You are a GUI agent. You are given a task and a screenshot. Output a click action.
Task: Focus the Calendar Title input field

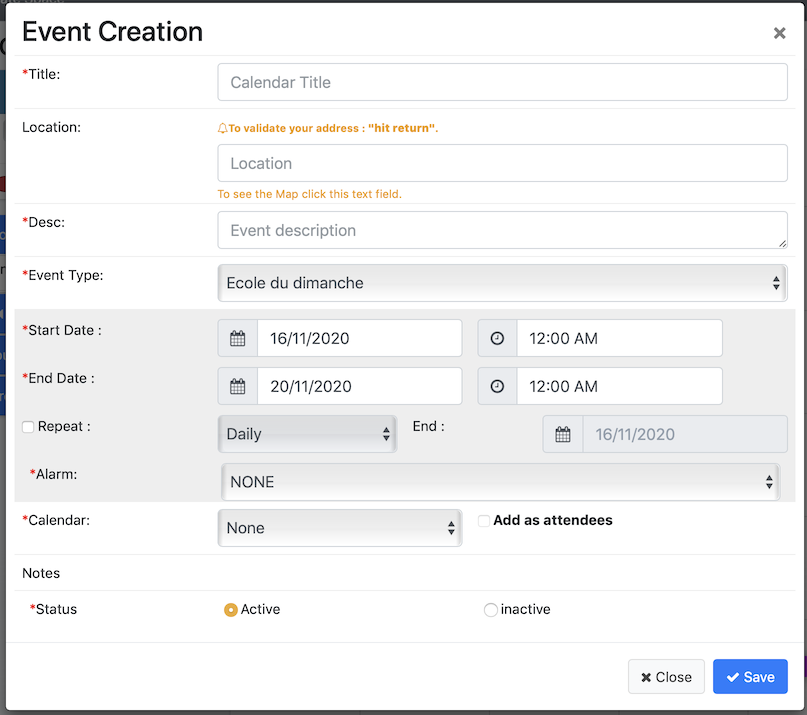tap(502, 82)
